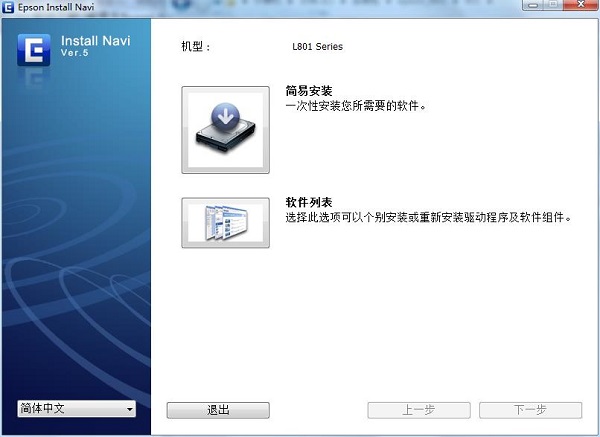
Task: Open the 简体中文 language dropdown
Action: pyautogui.click(x=77, y=409)
